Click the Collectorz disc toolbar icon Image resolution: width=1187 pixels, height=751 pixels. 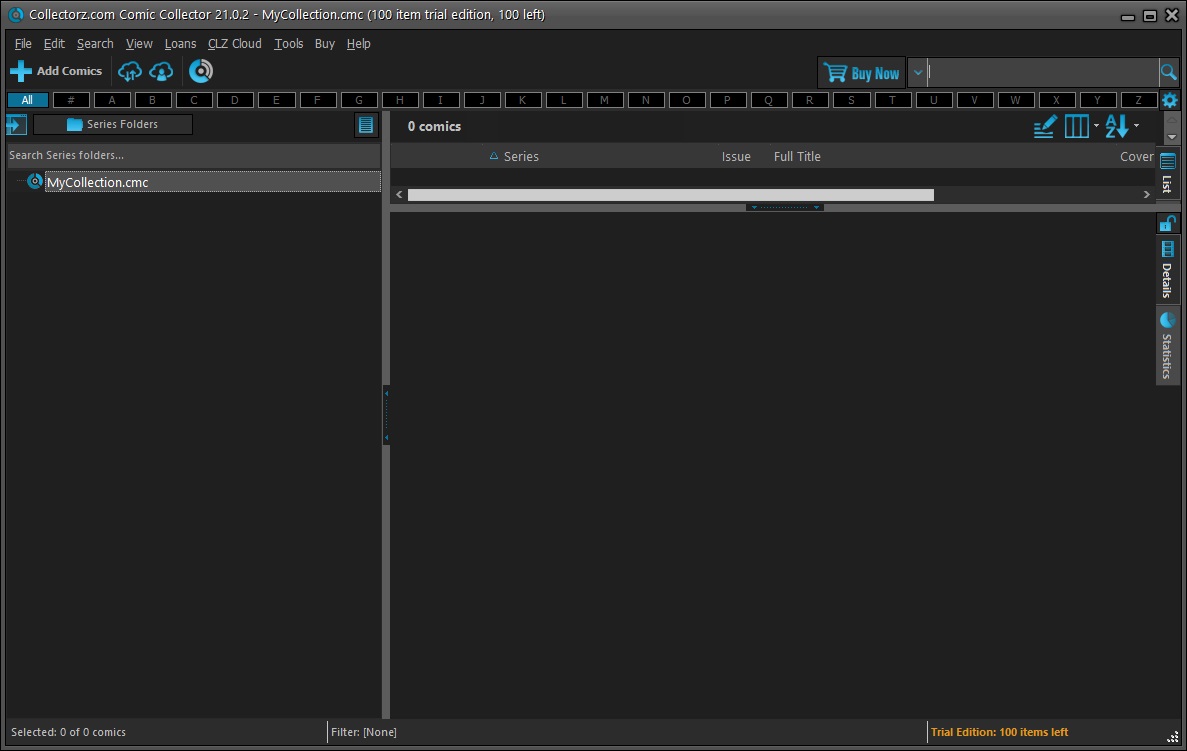201,71
